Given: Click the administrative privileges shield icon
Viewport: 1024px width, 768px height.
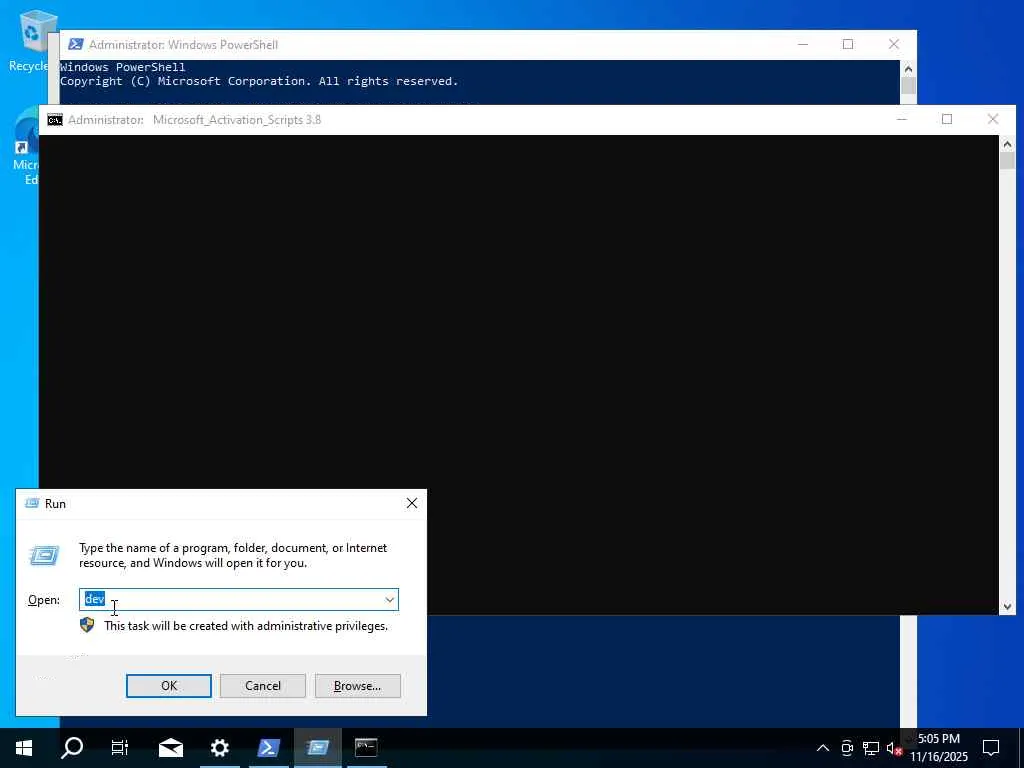Looking at the screenshot, I should click(x=87, y=625).
